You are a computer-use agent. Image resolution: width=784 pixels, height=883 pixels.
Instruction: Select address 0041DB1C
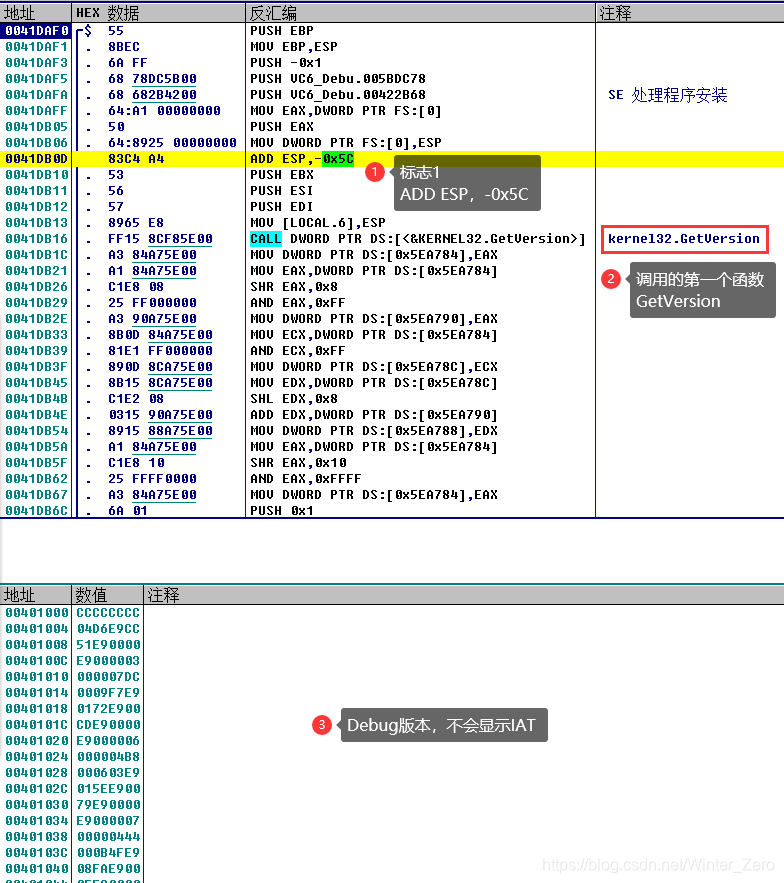click(37, 255)
